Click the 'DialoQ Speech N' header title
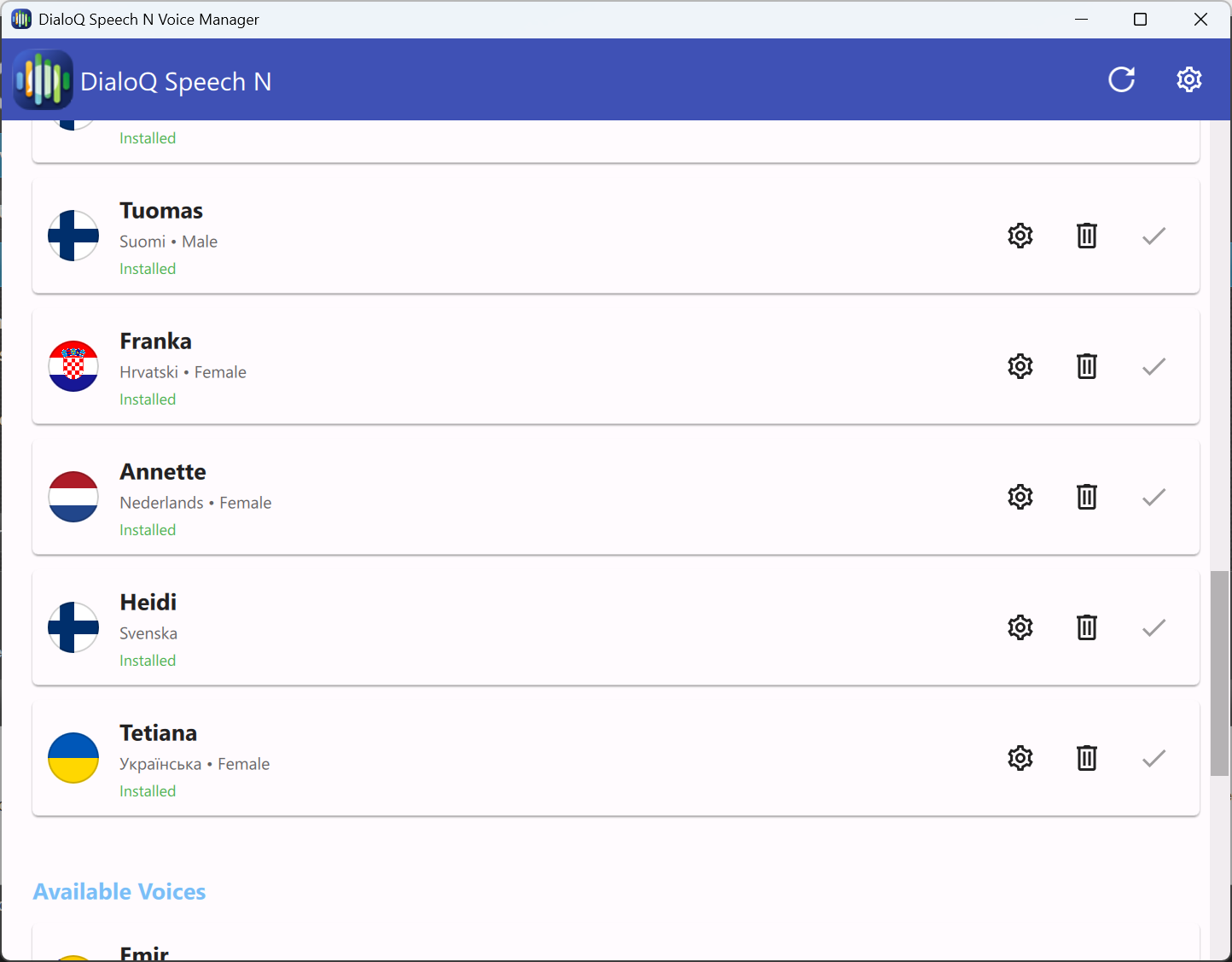 [176, 82]
